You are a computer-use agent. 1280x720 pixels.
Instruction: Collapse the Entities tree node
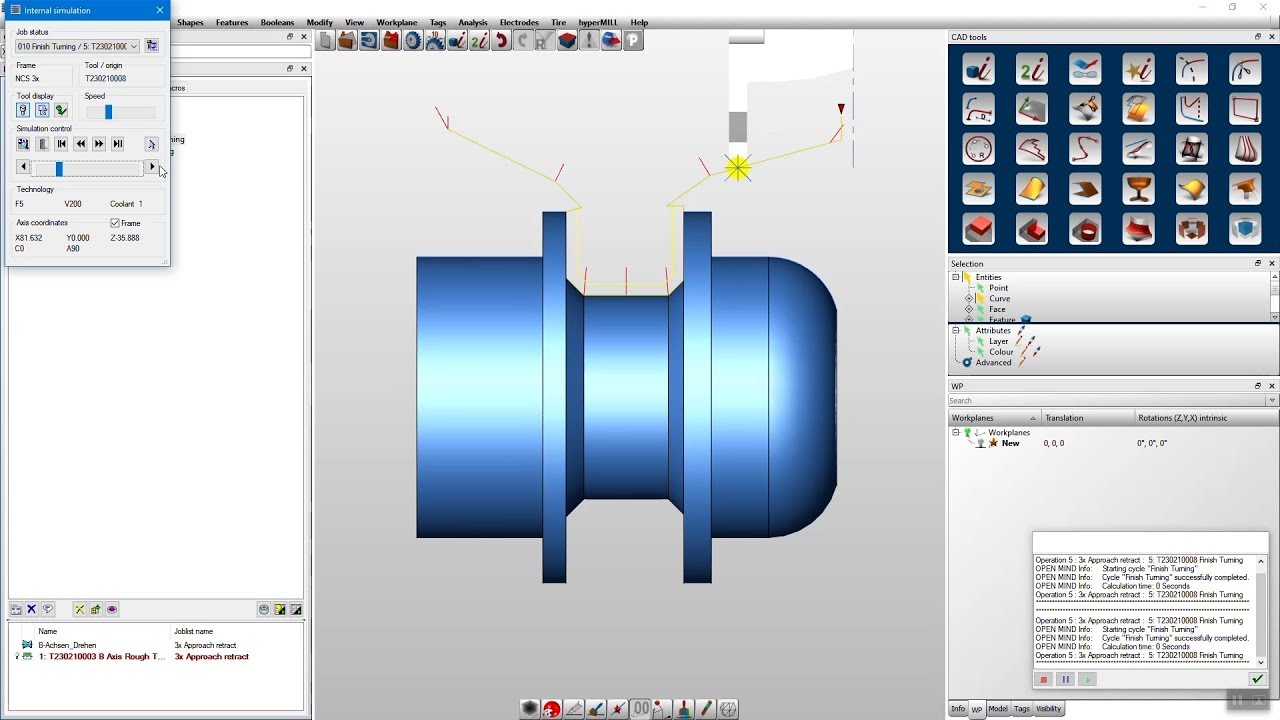[x=955, y=277]
